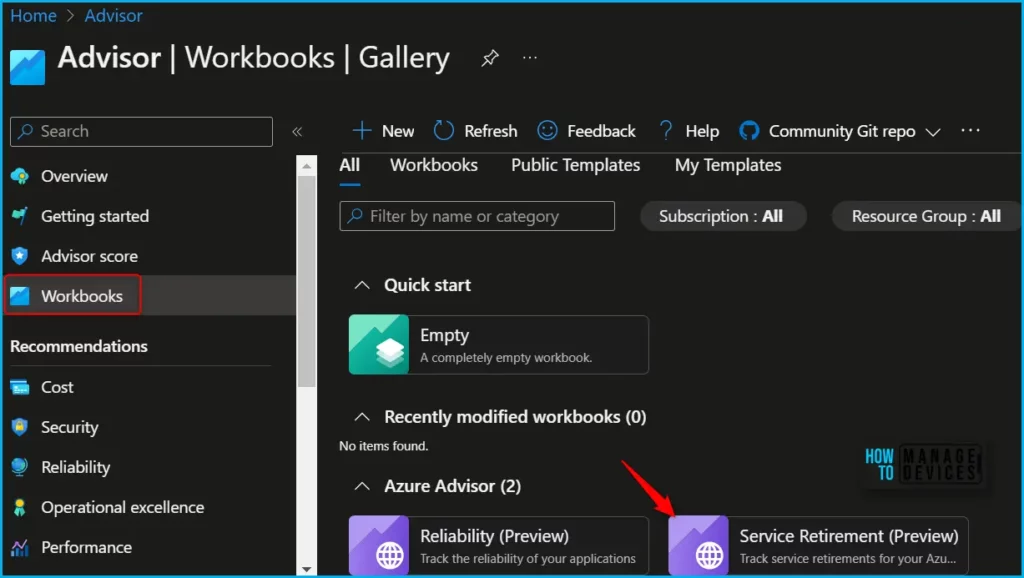Go to the Home breadcrumb link
1024x578 pixels.
[33, 16]
